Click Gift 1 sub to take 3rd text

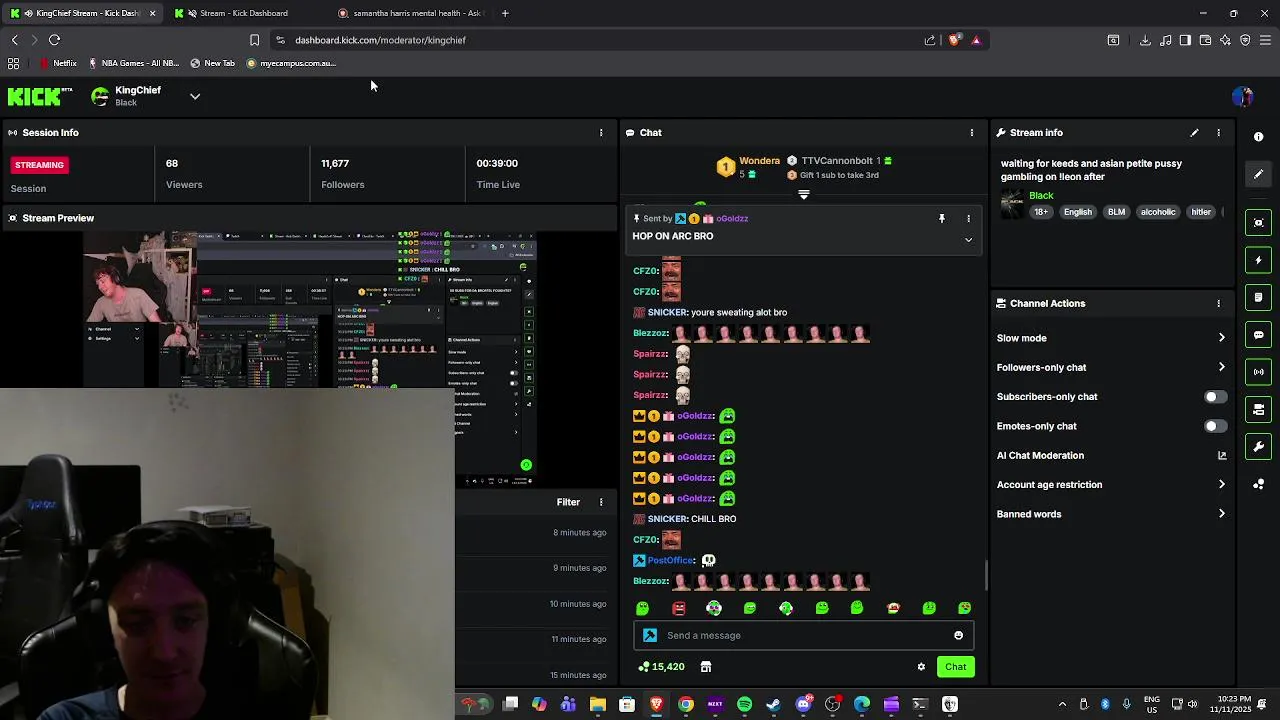[x=839, y=175]
